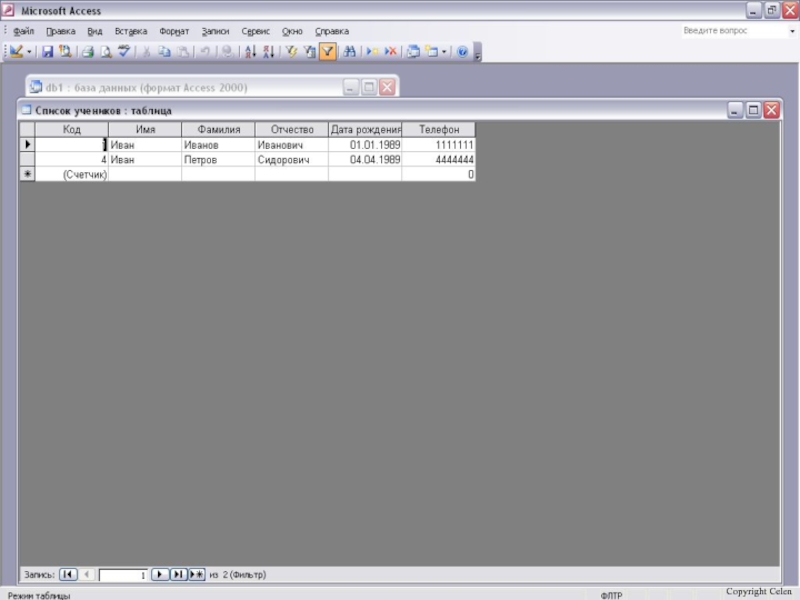800x600 pixels.
Task: Click the Delete Record toolbar icon
Action: [390, 52]
